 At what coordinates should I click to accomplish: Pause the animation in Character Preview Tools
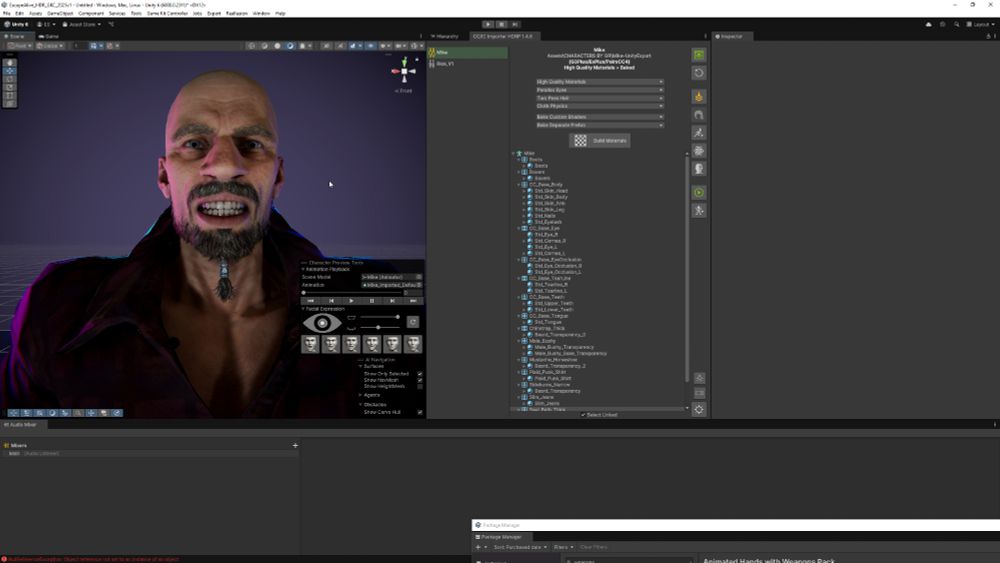point(372,300)
